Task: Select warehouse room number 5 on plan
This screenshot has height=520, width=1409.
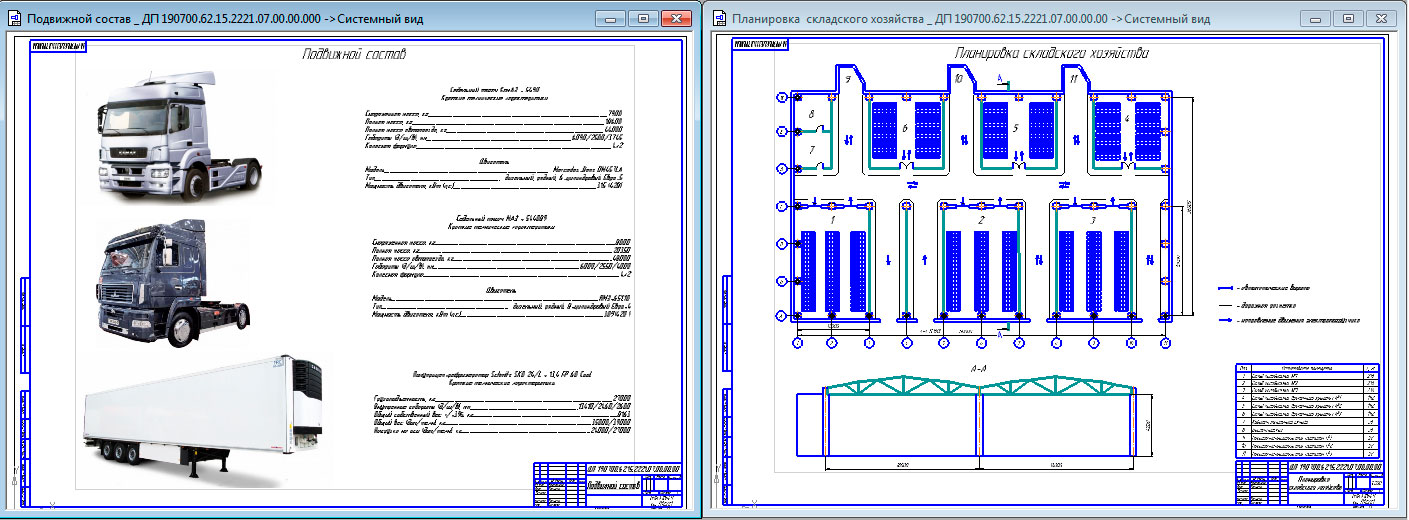Action: click(x=1016, y=127)
